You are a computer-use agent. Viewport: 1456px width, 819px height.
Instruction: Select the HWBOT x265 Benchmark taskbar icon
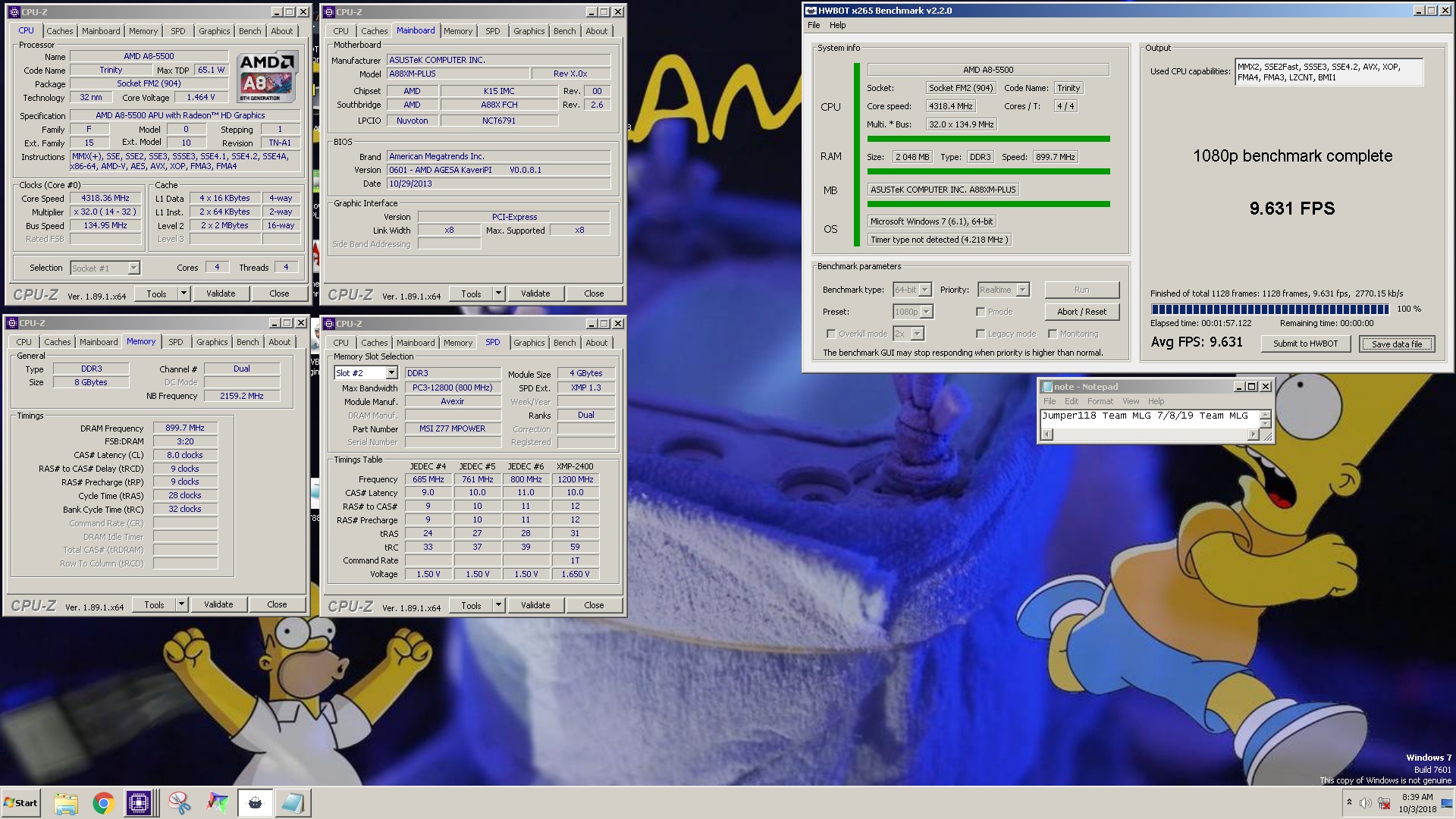(x=255, y=803)
